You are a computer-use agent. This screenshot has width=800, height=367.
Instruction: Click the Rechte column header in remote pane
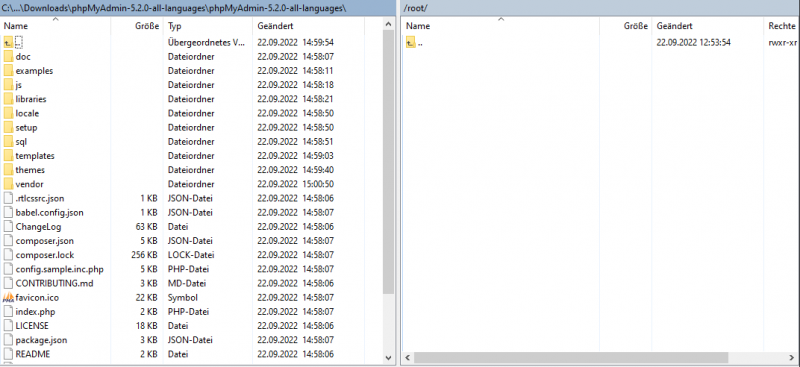(782, 26)
